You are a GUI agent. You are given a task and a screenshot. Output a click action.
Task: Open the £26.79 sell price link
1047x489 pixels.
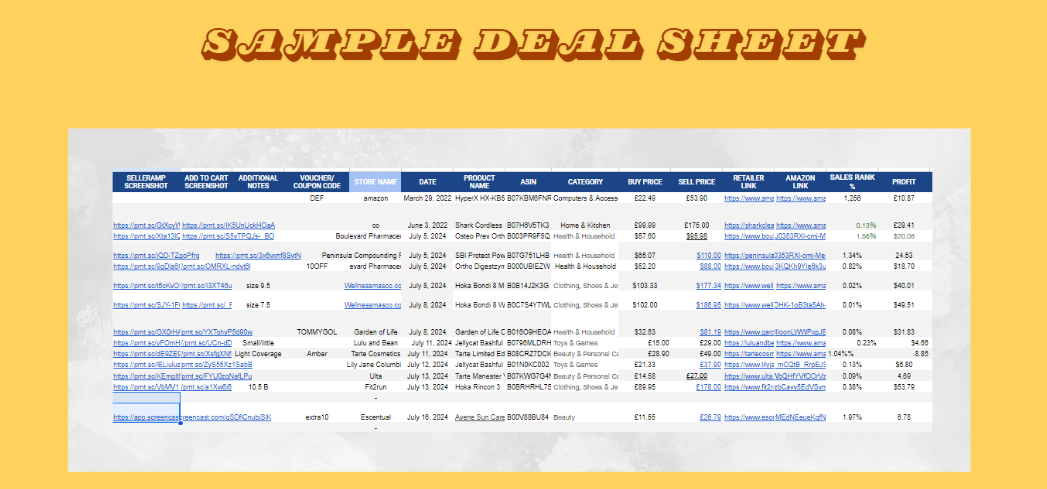pyautogui.click(x=710, y=418)
